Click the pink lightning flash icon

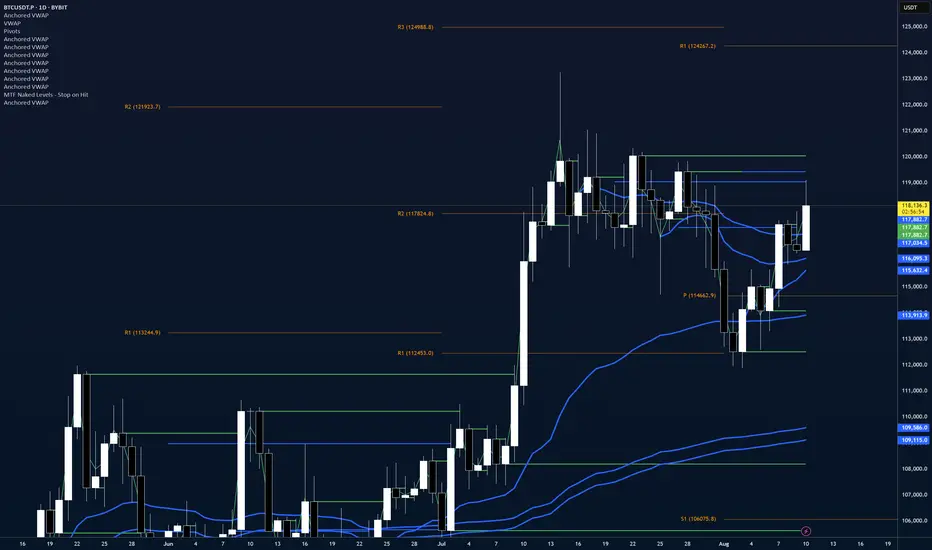pos(806,531)
